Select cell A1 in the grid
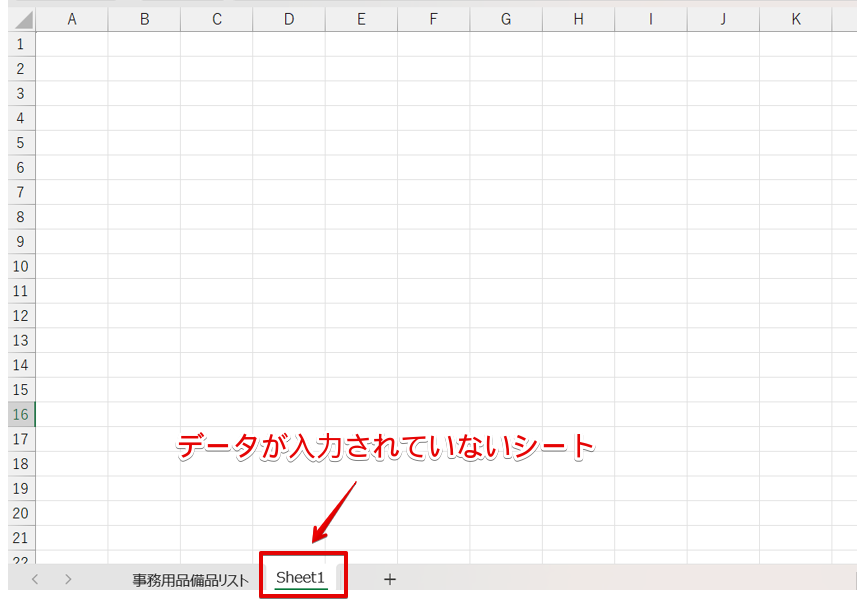 [71, 44]
